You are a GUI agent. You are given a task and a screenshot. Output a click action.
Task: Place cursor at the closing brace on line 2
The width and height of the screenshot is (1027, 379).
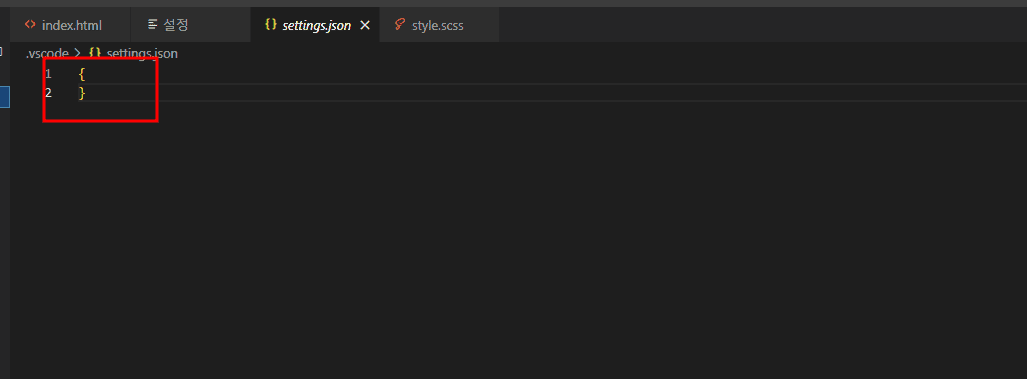click(82, 93)
